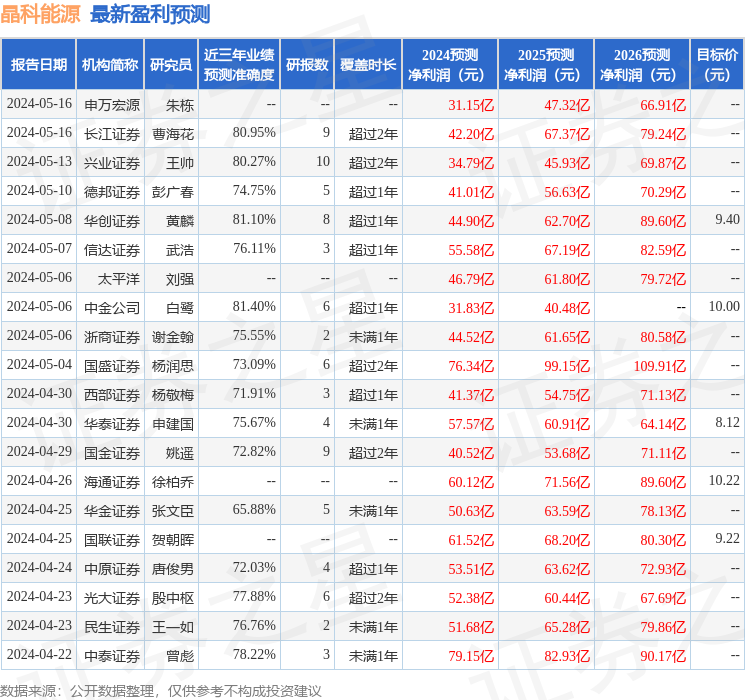Click analyst name 王帅
745x700 pixels.
click(x=180, y=163)
